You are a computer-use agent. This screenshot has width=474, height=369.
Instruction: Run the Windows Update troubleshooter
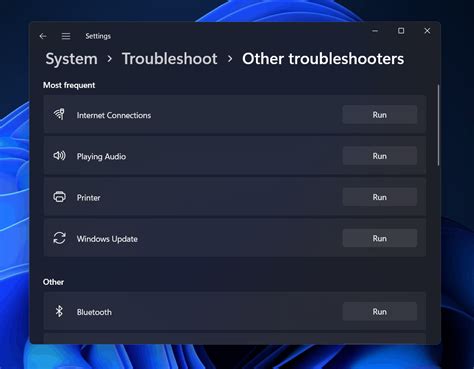(x=380, y=238)
